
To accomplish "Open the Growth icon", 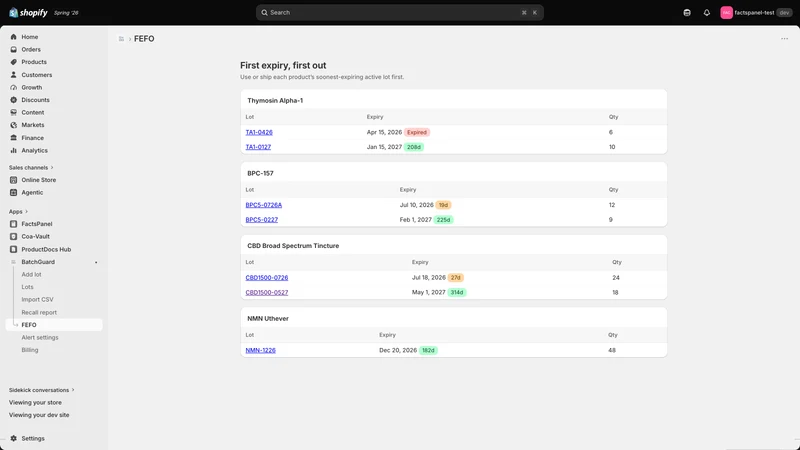I will pyautogui.click(x=14, y=87).
